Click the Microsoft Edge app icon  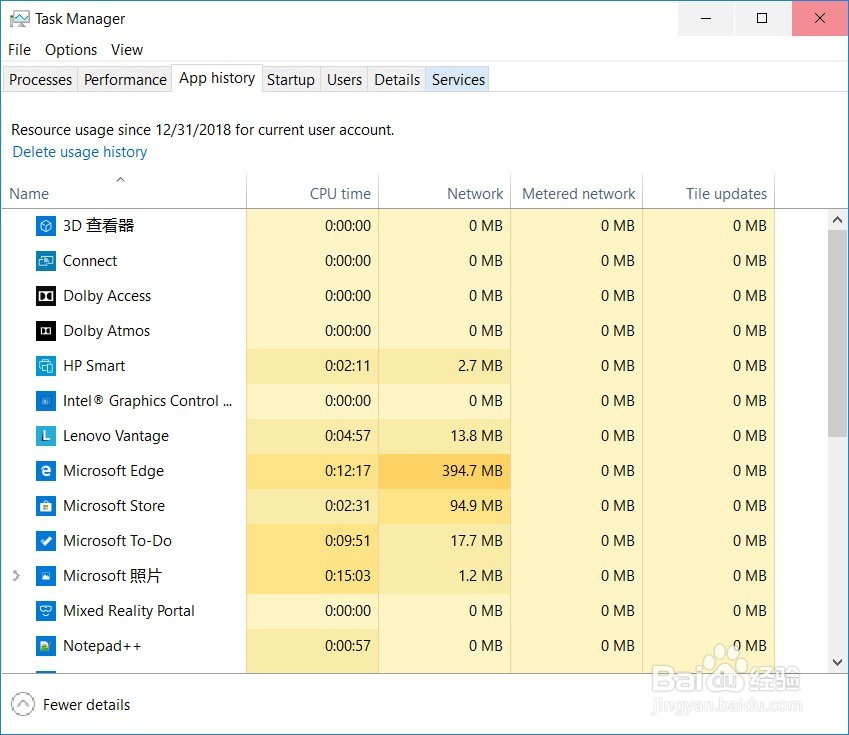pyautogui.click(x=46, y=471)
